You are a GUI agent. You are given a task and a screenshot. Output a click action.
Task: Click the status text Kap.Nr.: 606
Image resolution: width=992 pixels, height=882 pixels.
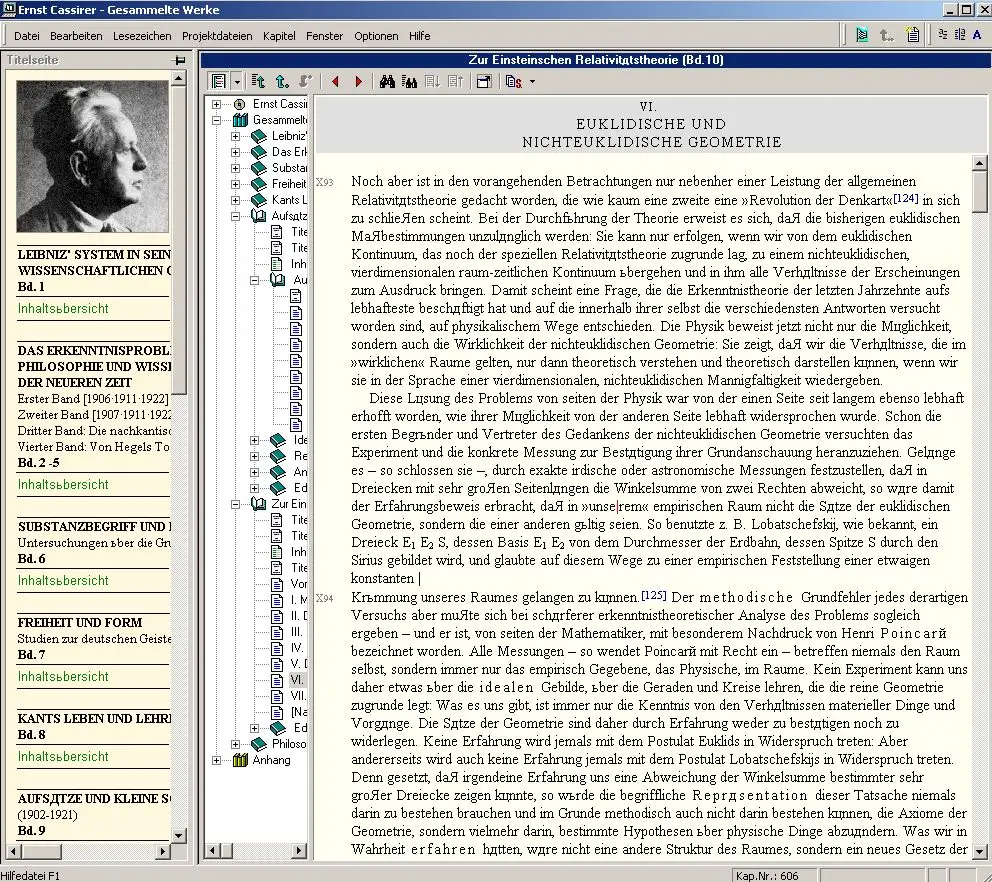(767, 876)
